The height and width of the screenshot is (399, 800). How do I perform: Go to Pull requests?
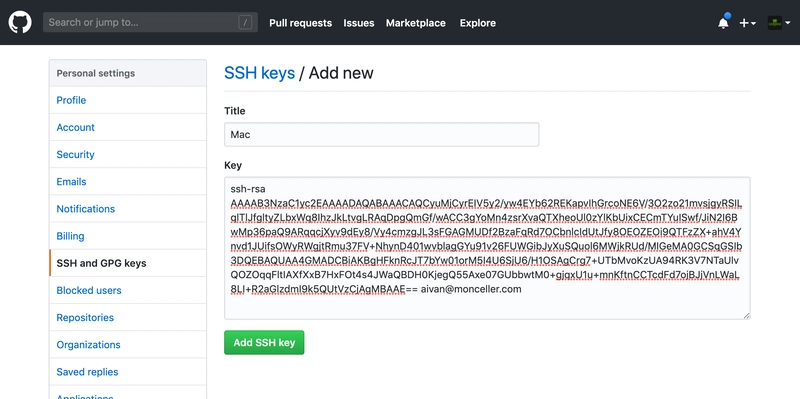pos(301,23)
